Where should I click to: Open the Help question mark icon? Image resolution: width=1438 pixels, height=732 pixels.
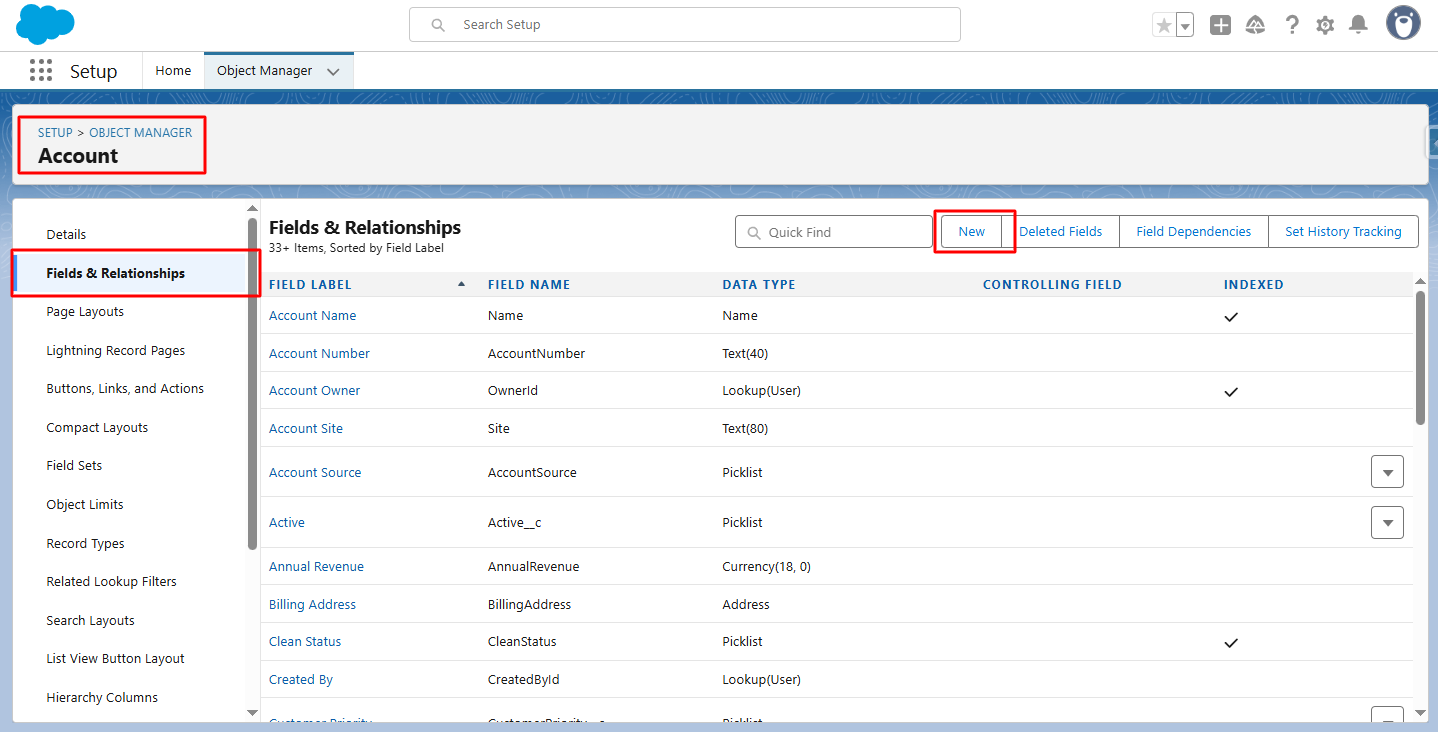pyautogui.click(x=1292, y=26)
